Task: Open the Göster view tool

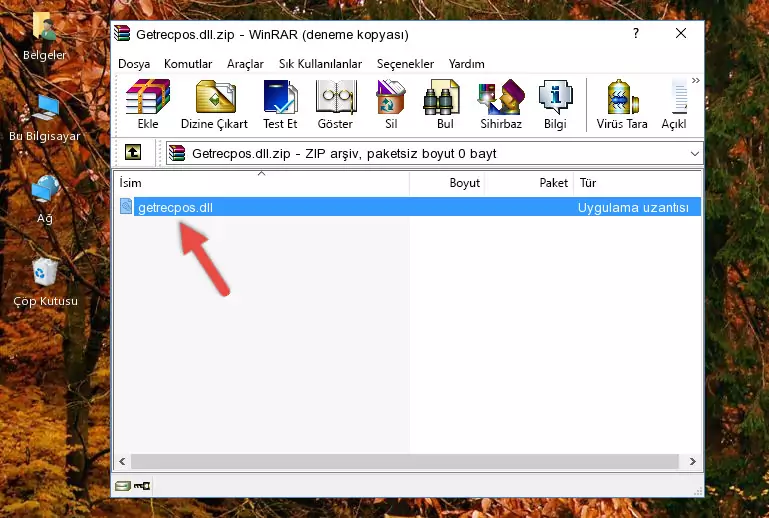Action: point(335,104)
